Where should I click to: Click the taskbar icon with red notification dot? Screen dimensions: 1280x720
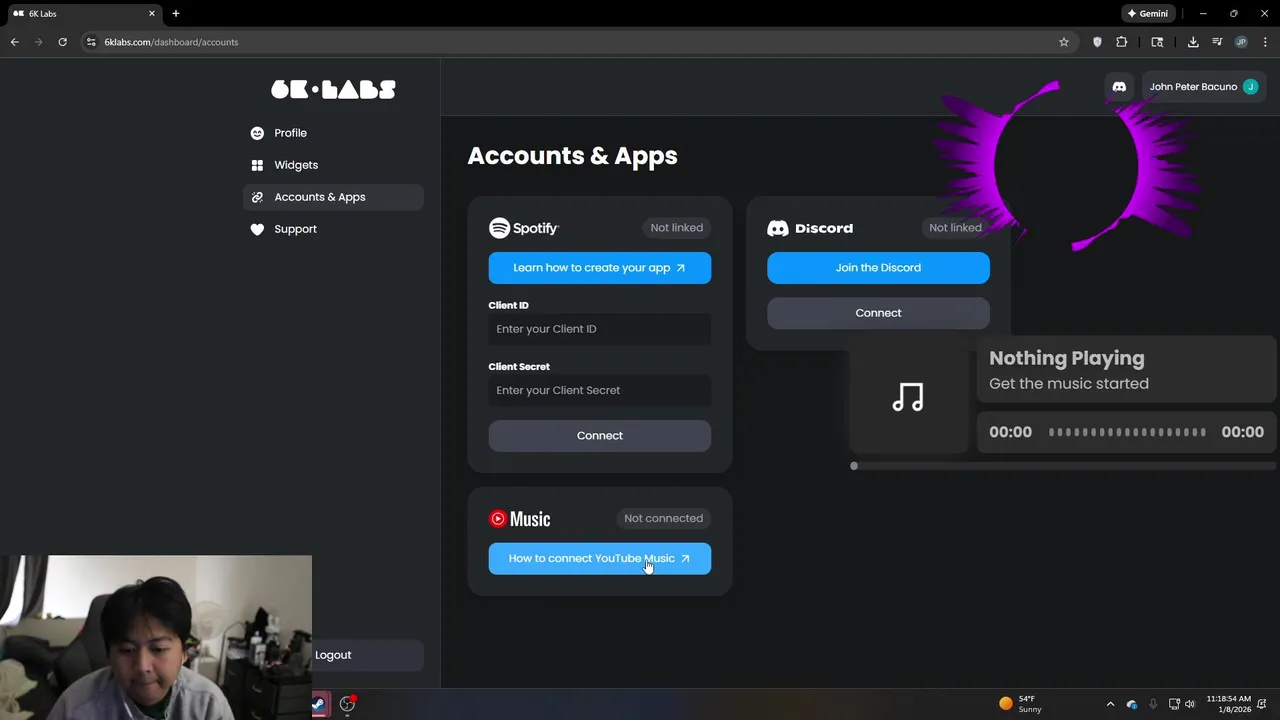pos(347,704)
